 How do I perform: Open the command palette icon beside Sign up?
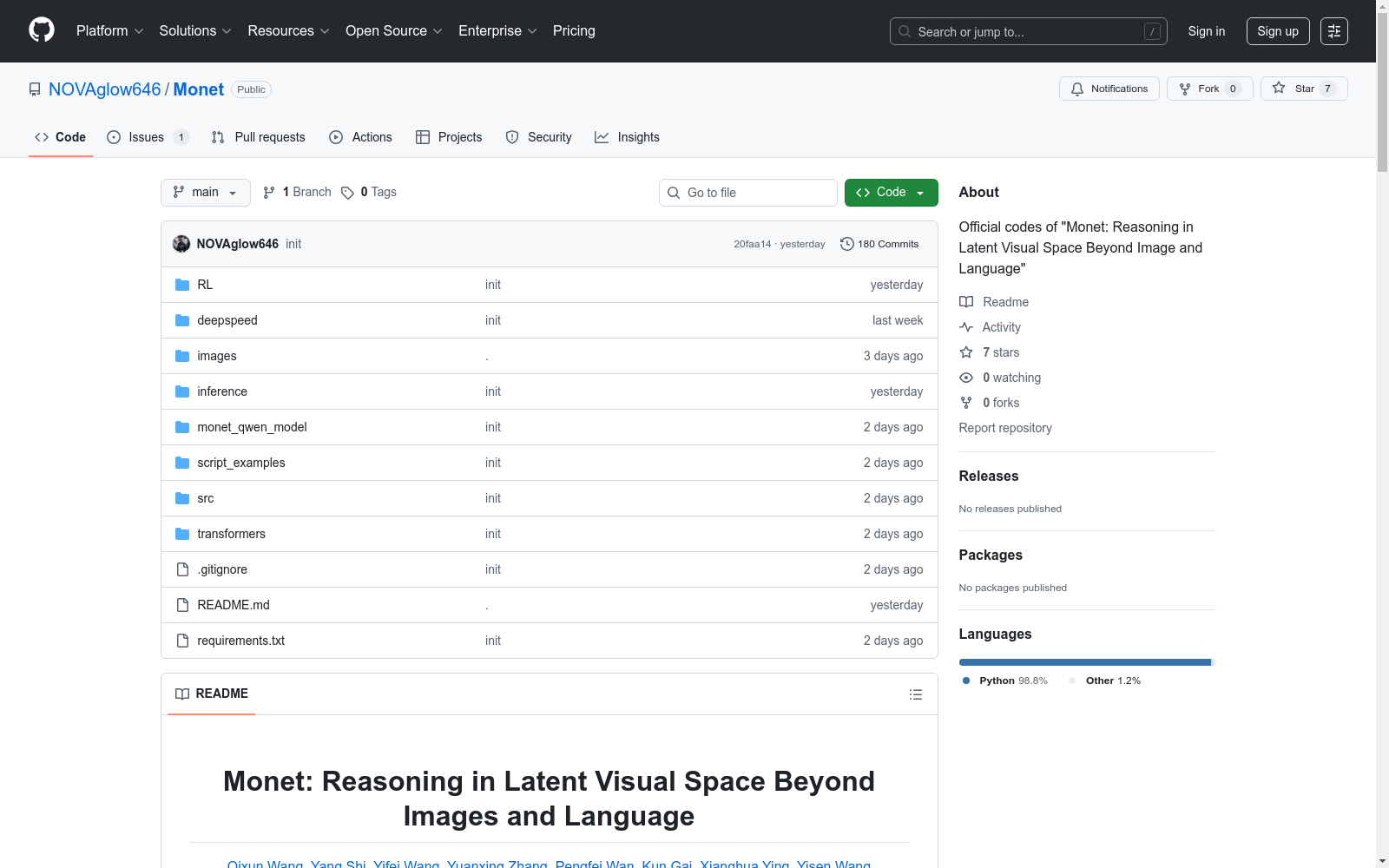point(1333,31)
